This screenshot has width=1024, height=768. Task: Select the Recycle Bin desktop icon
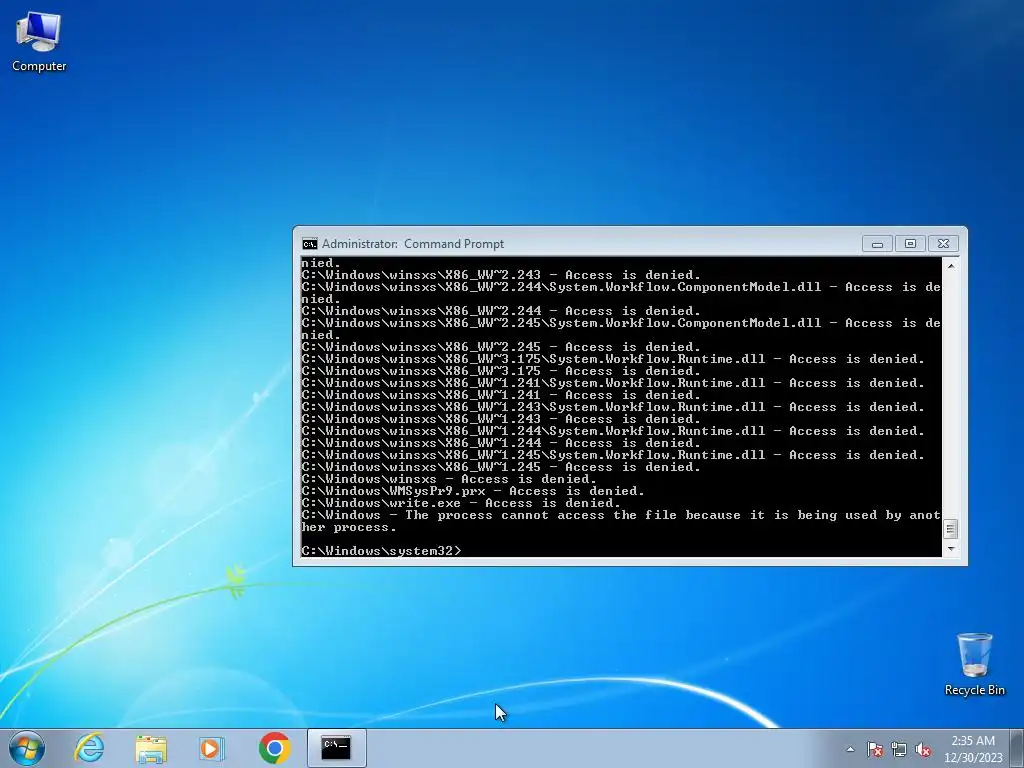974,664
